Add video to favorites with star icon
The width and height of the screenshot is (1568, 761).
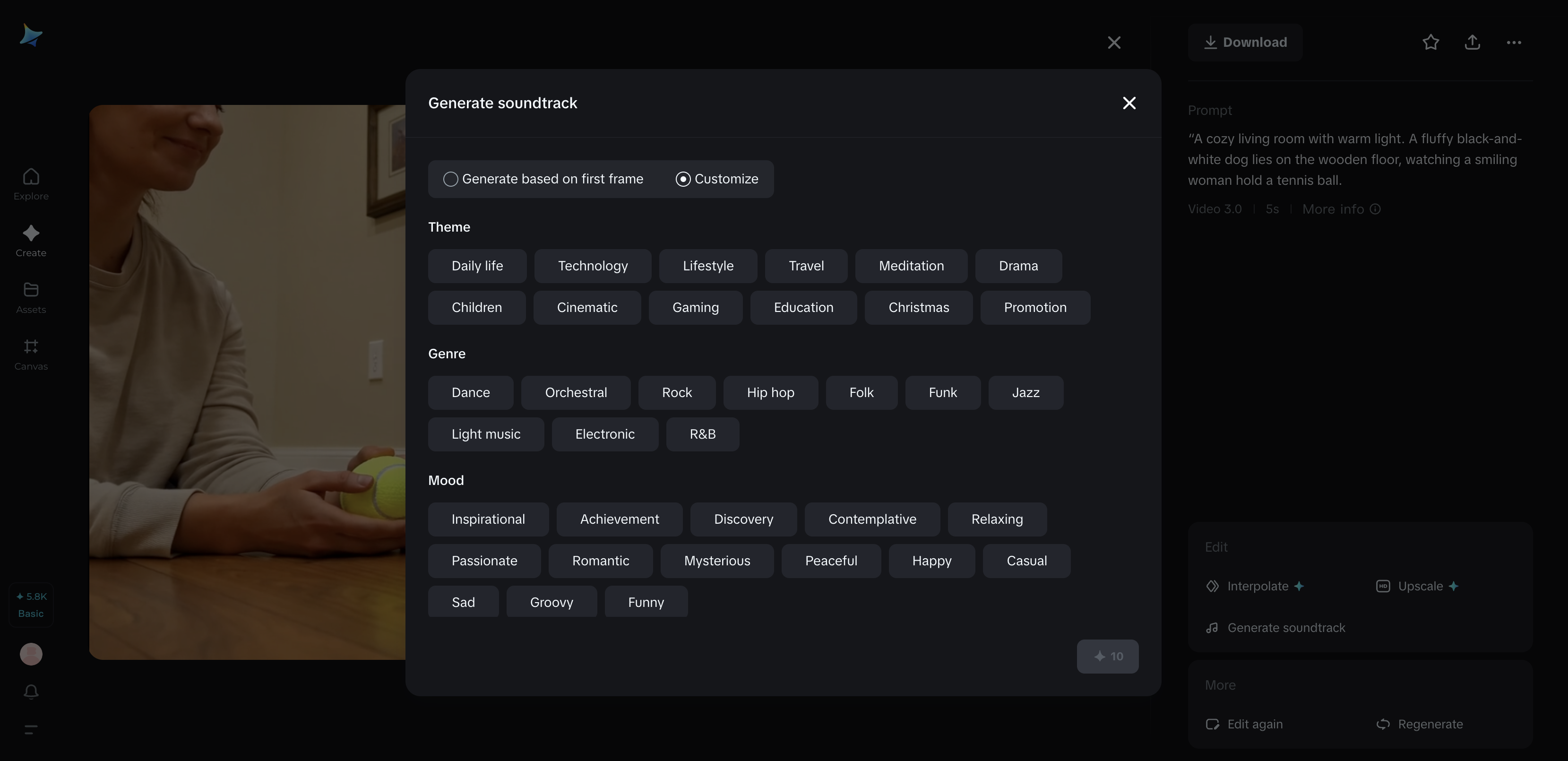(1430, 42)
